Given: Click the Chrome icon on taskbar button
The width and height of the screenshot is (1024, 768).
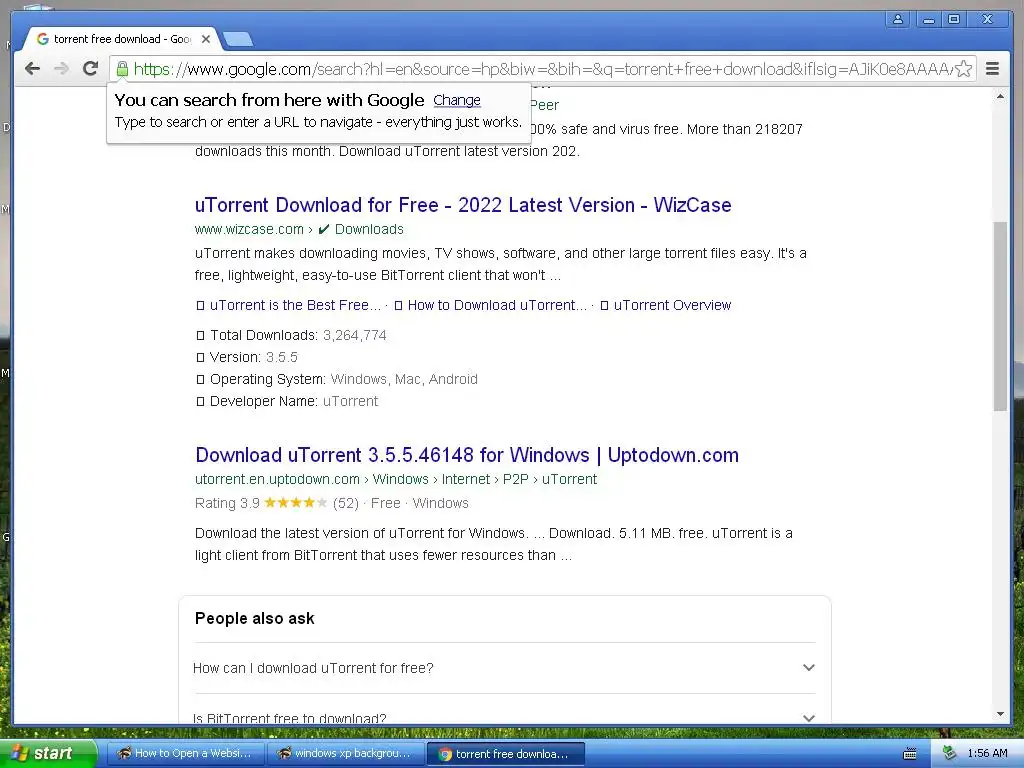Looking at the screenshot, I should [x=445, y=754].
